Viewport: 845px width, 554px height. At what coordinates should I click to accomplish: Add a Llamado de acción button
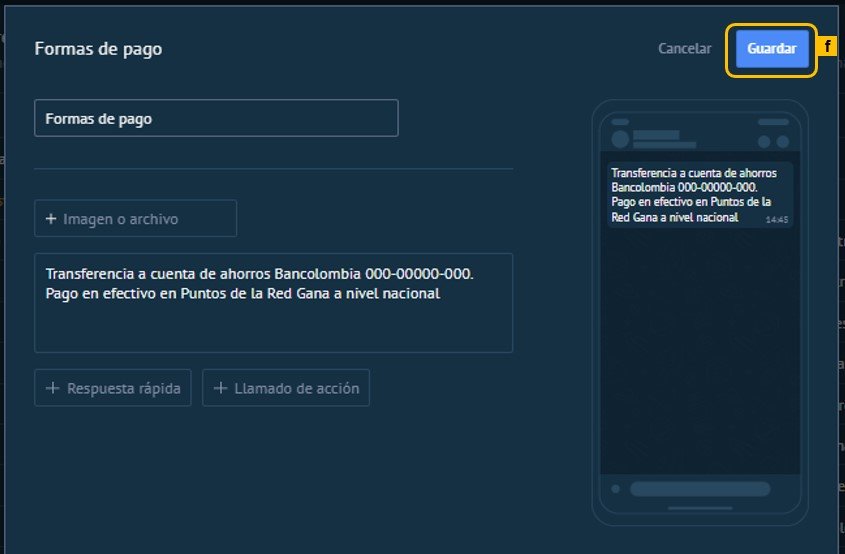pos(286,388)
